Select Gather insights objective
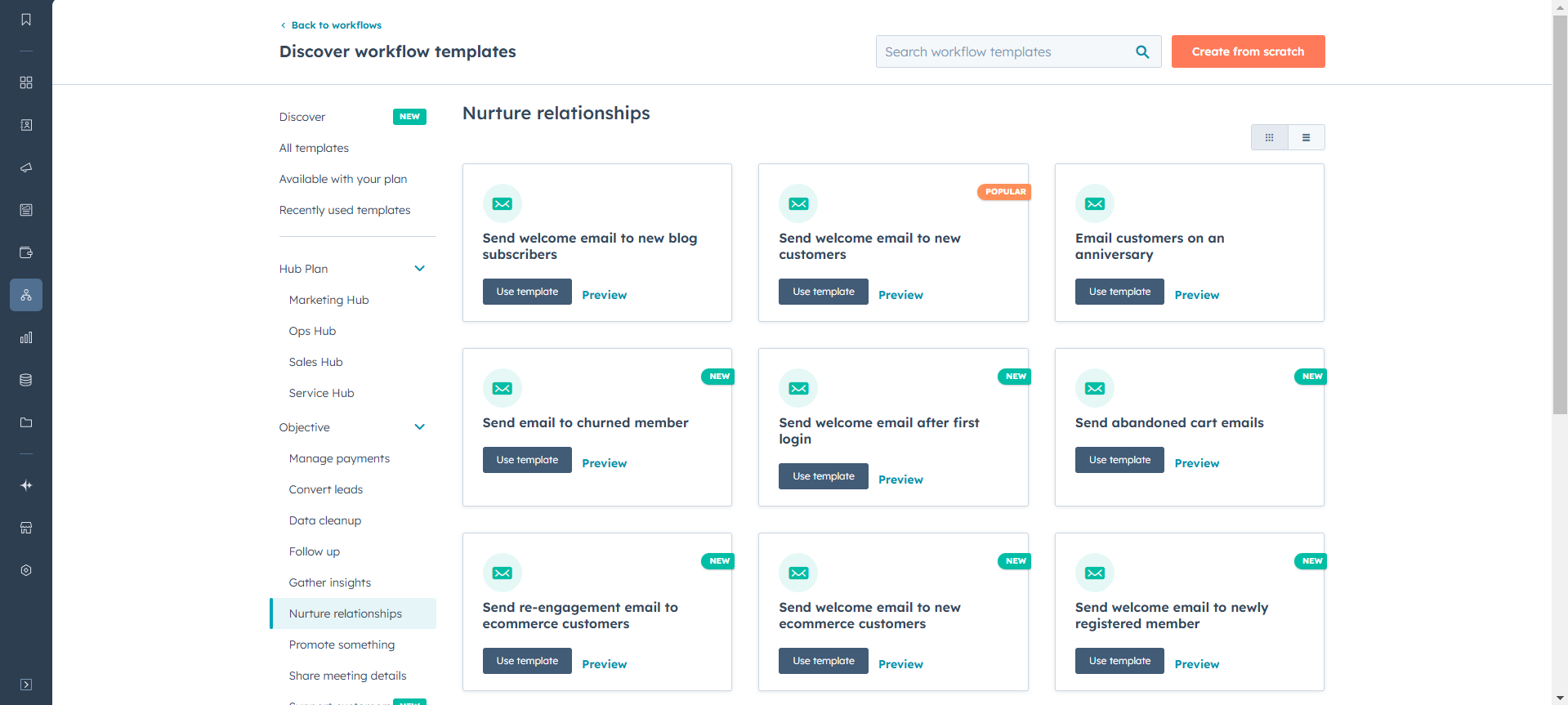This screenshot has height=705, width=1568. (x=329, y=582)
